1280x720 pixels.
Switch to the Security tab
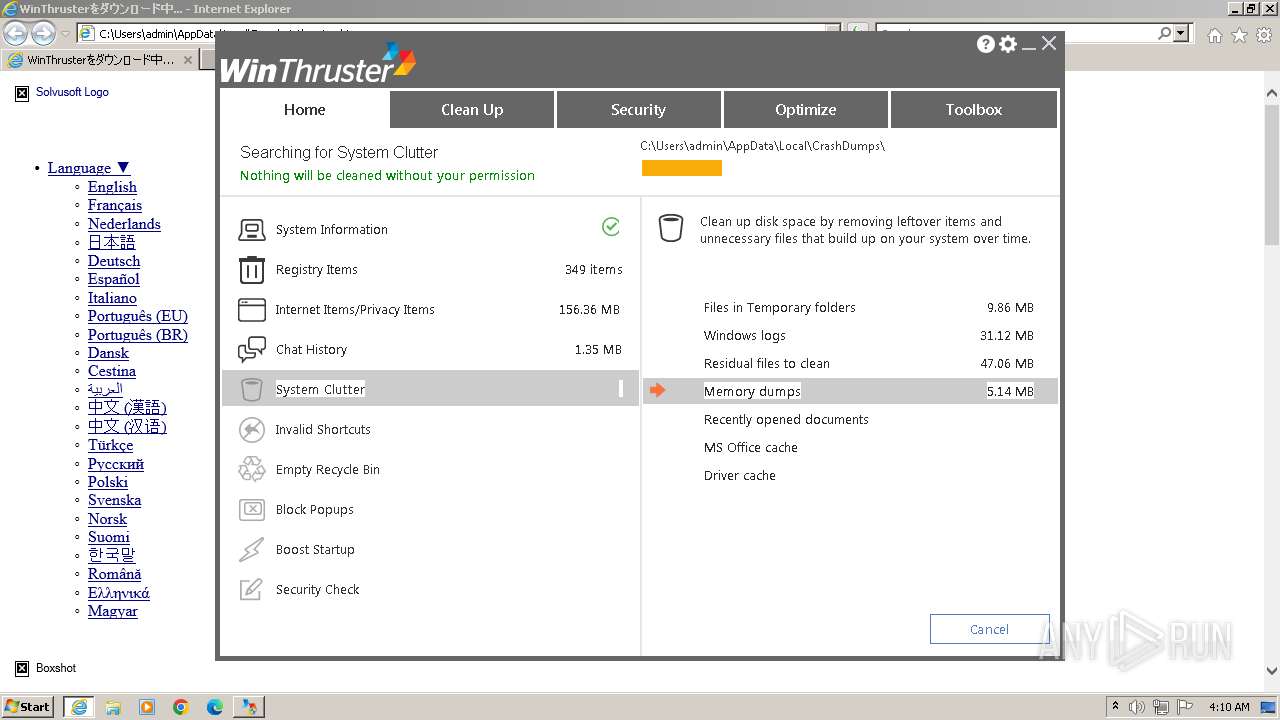(x=638, y=109)
